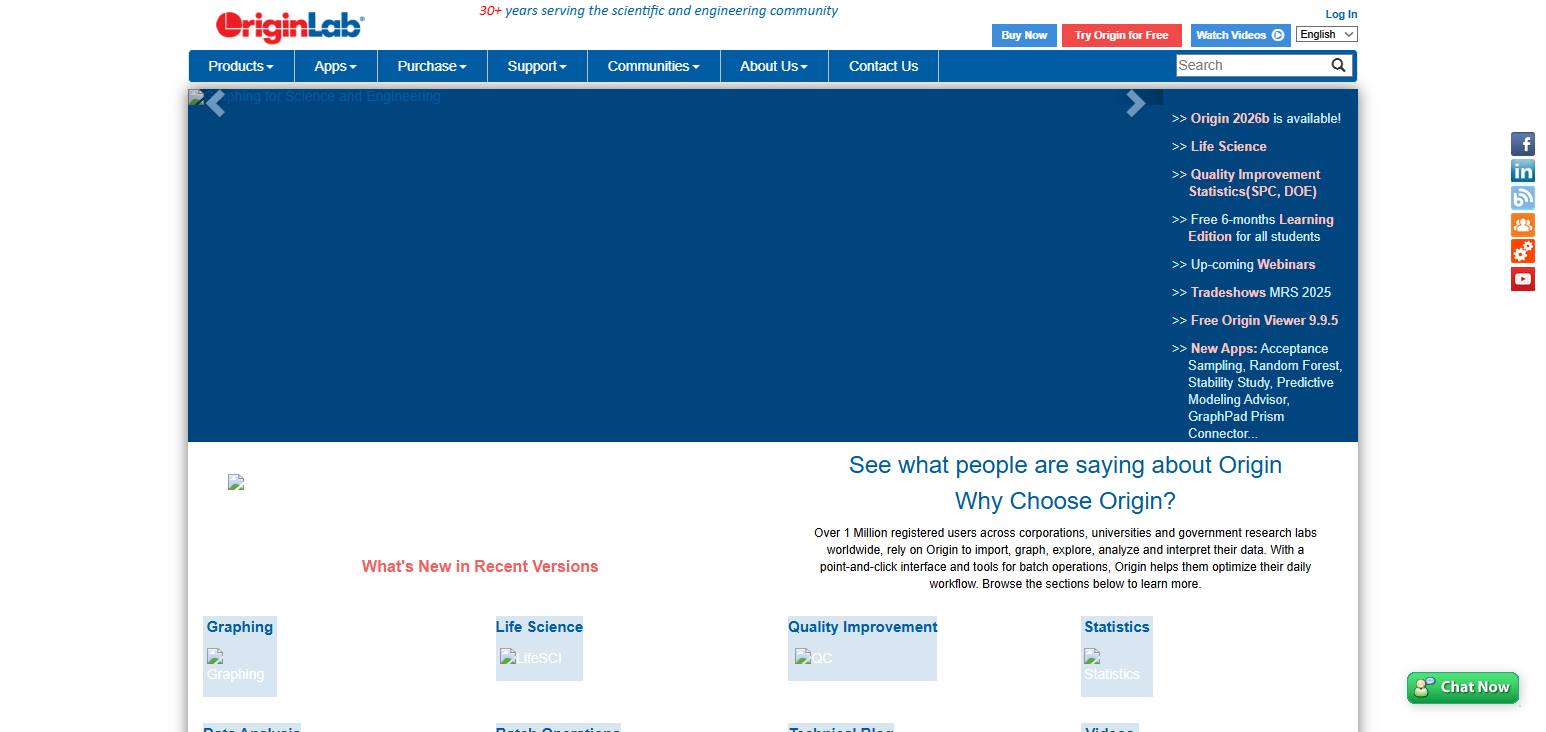Open the YouTube social icon
The height and width of the screenshot is (732, 1546).
pyautogui.click(x=1522, y=279)
